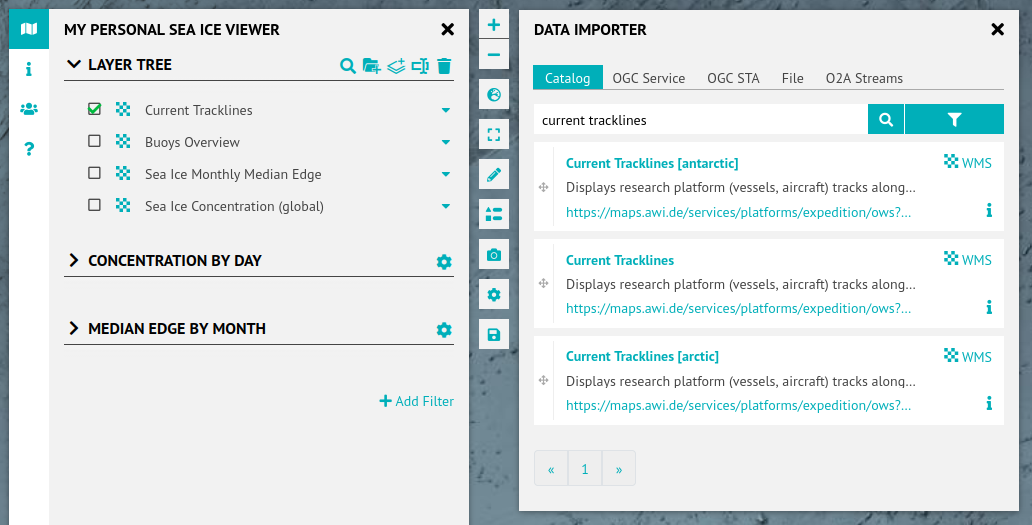Grab move handle of Current Tracklines [arctic]
This screenshot has height=525, width=1032.
[544, 380]
